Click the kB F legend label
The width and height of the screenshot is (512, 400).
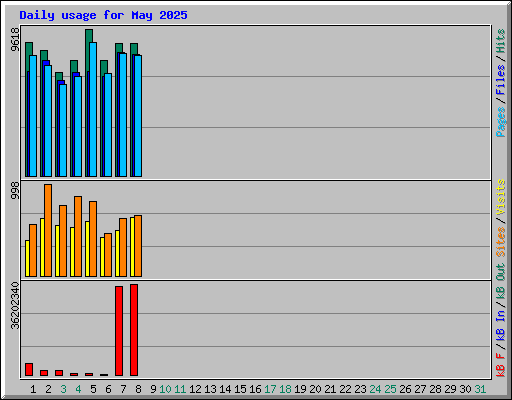coord(501,365)
